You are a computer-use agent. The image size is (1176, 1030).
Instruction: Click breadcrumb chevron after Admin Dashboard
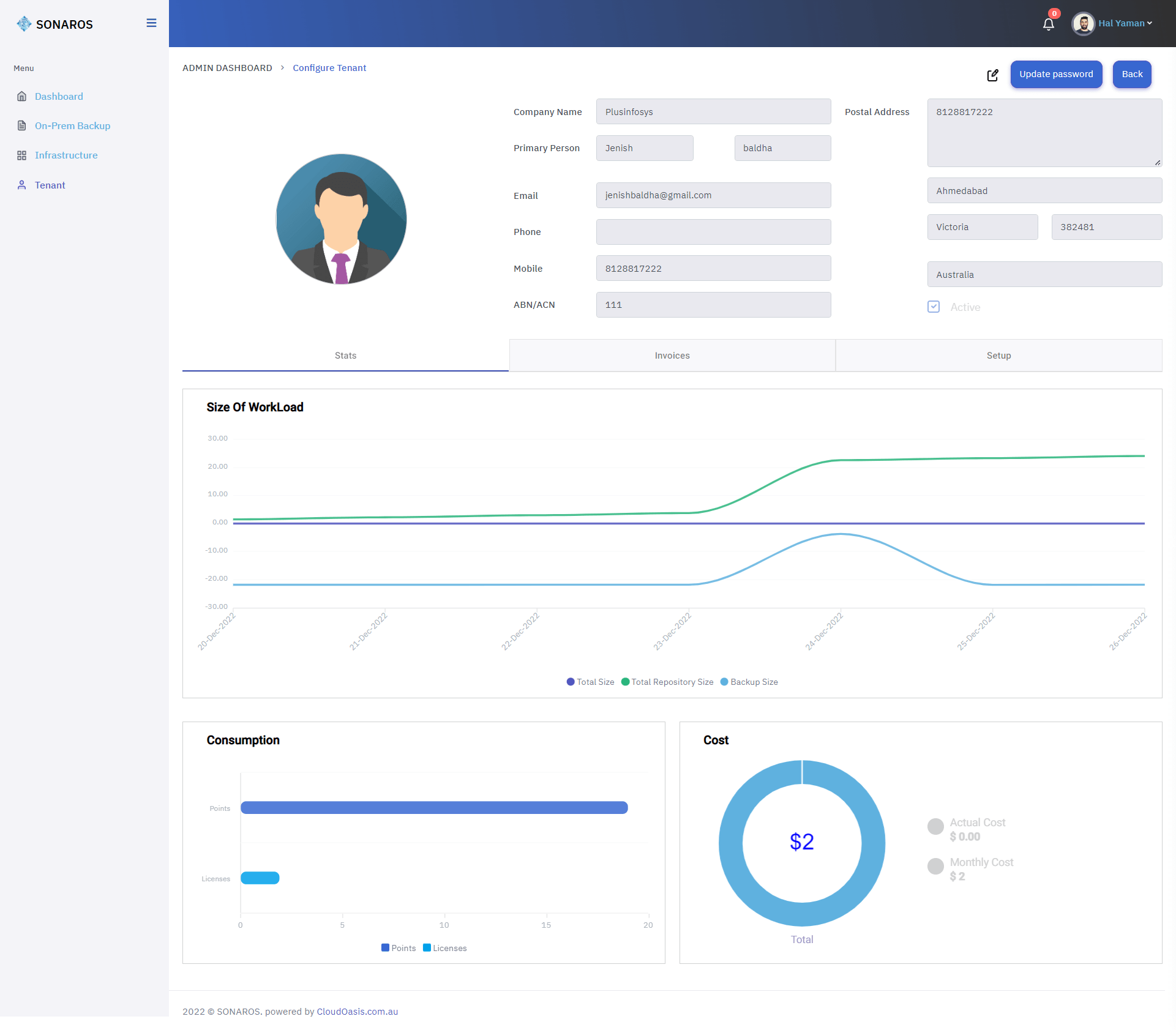pos(282,68)
